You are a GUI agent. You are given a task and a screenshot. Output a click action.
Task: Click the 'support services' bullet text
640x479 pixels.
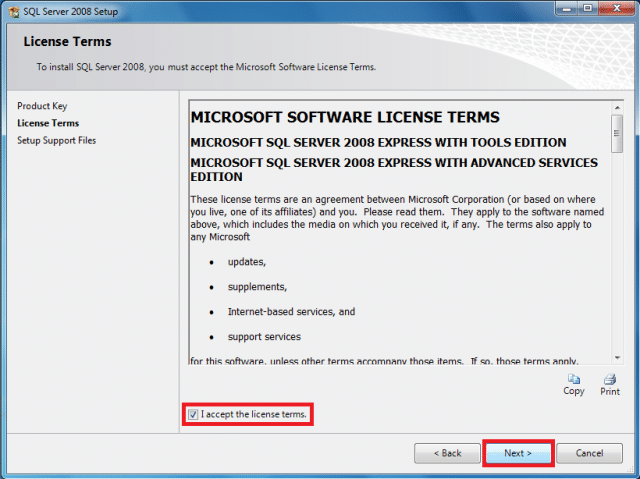pos(264,337)
